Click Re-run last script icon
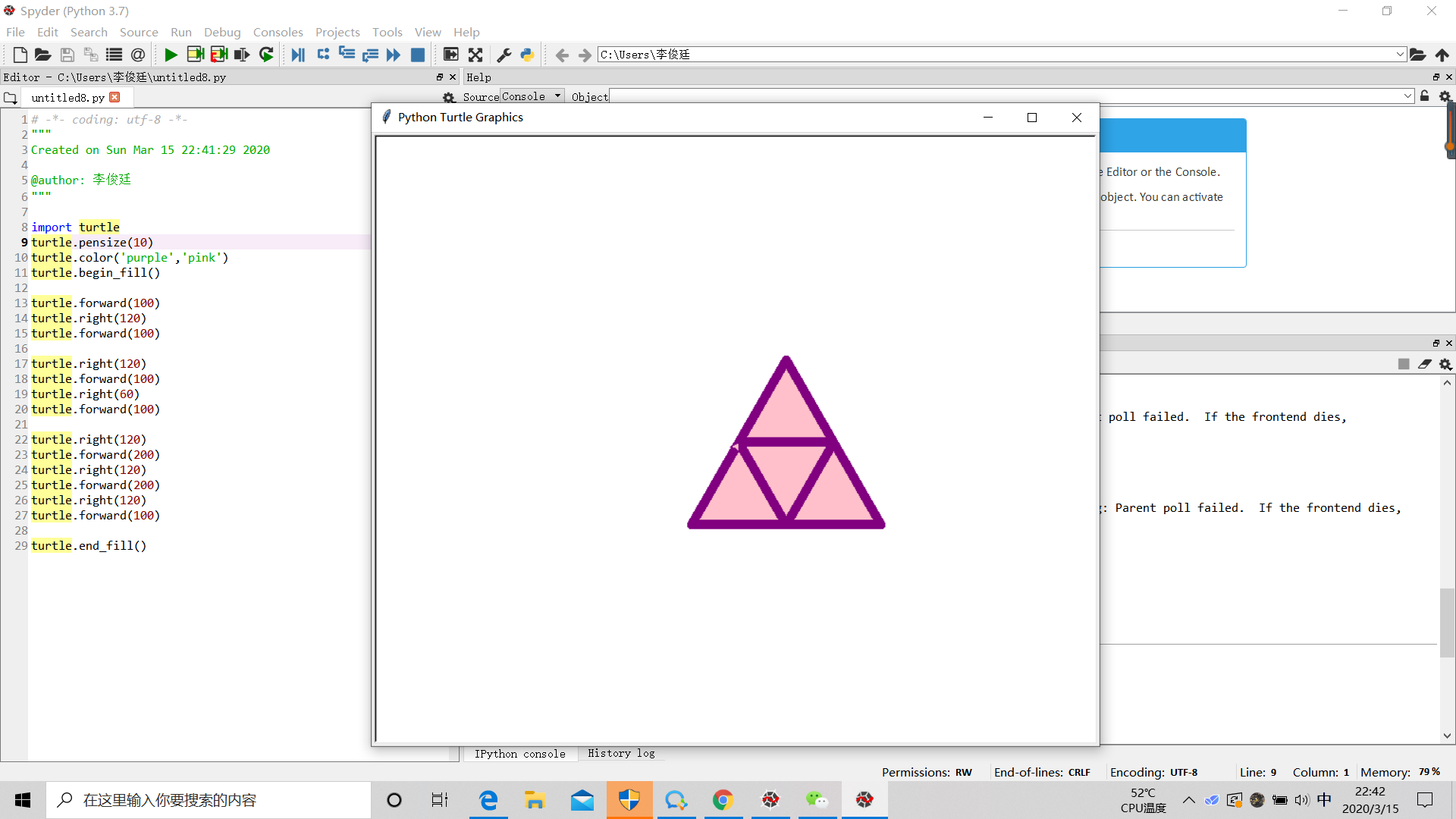Viewport: 1456px width, 819px height. (266, 55)
